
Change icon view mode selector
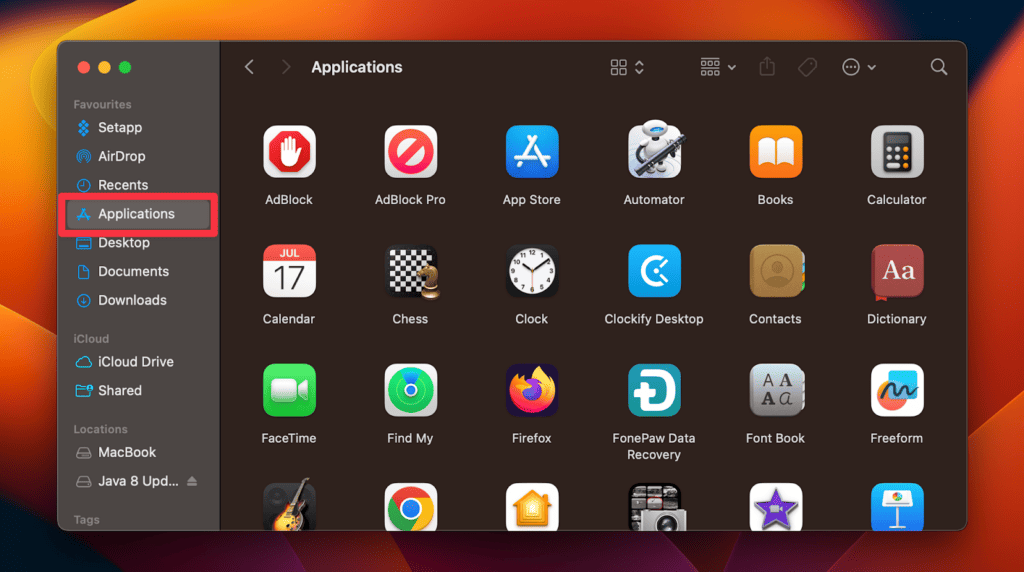point(627,67)
